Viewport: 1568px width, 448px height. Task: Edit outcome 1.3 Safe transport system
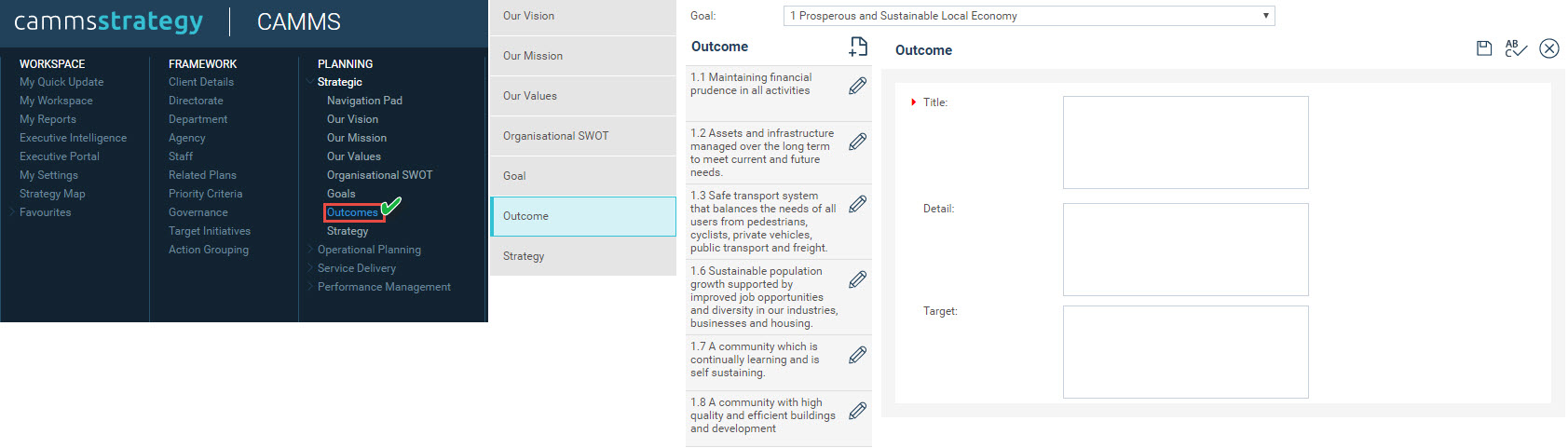(858, 204)
